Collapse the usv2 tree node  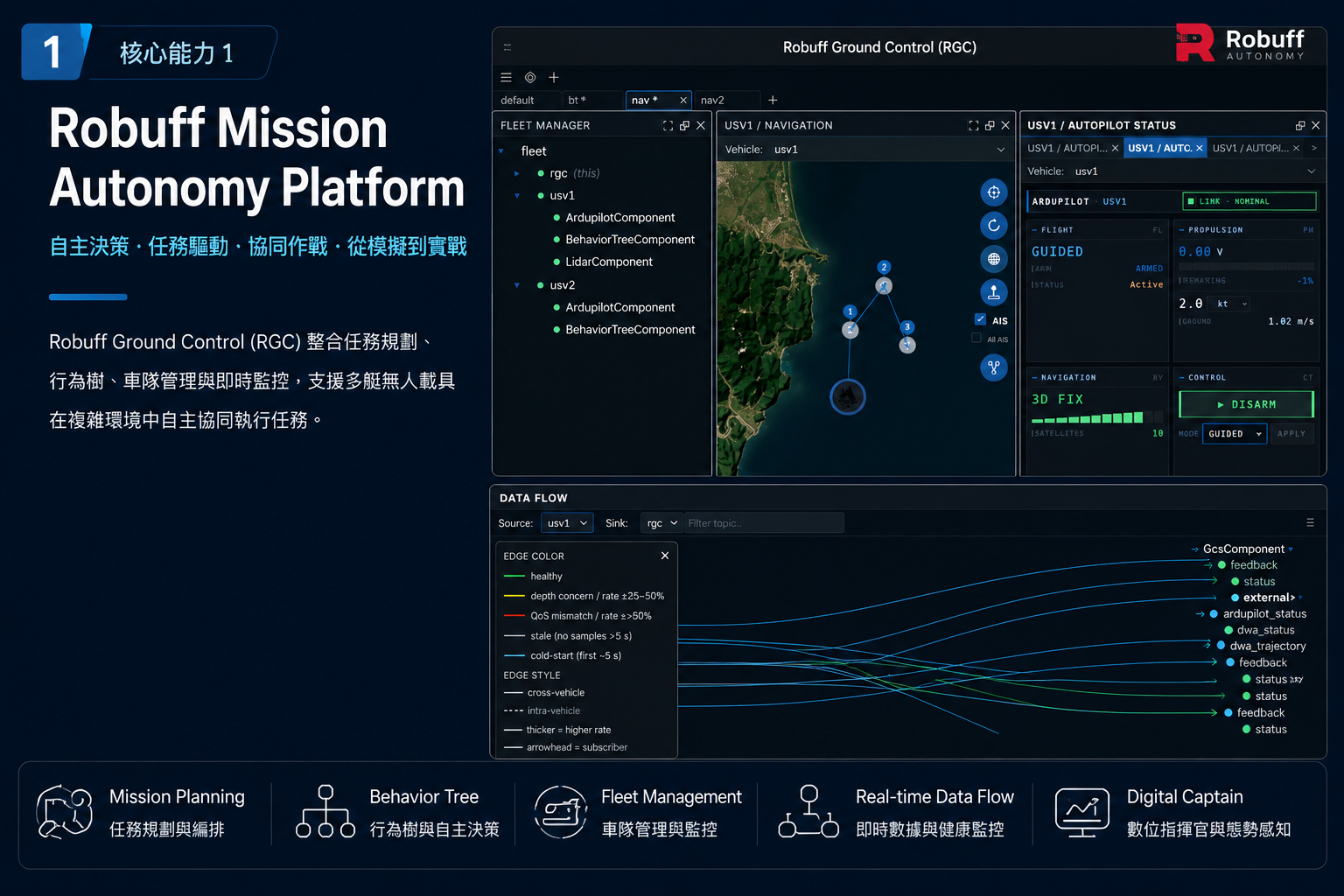(x=517, y=285)
